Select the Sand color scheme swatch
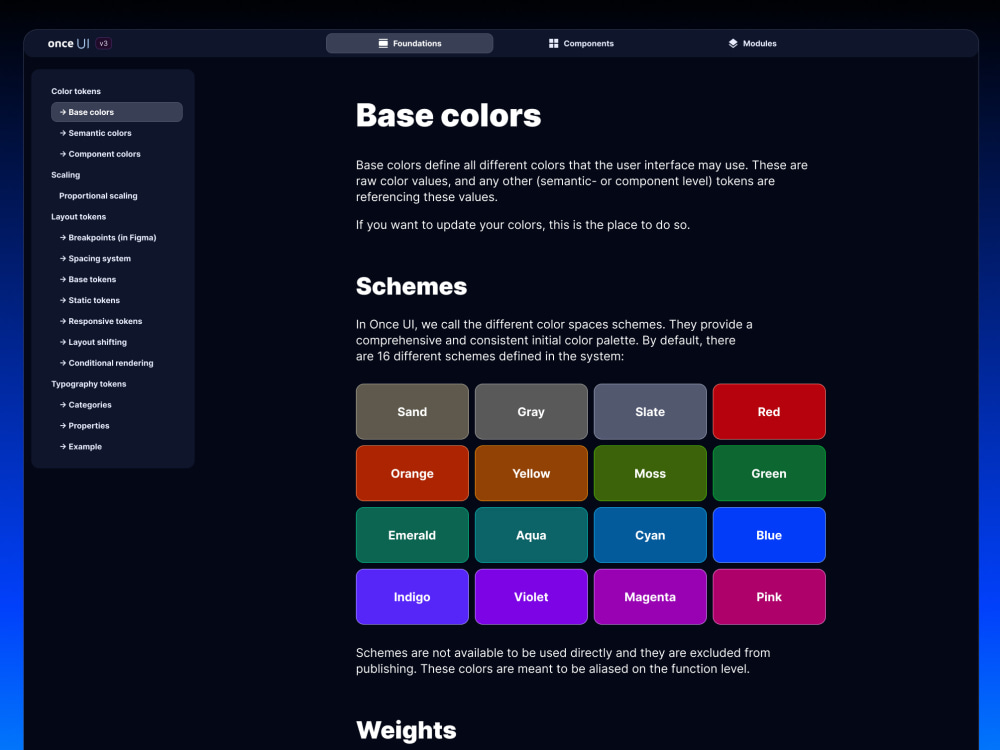Viewport: 1000px width, 750px height. [412, 411]
